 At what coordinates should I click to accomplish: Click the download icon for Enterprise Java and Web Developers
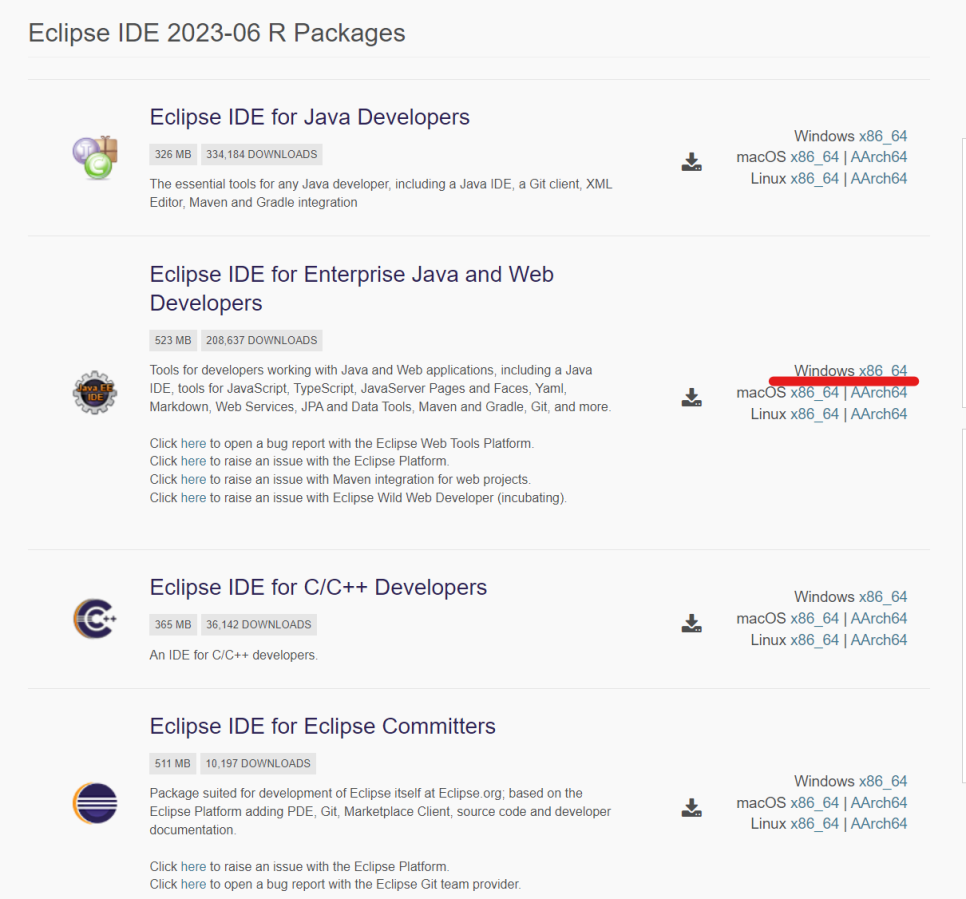click(691, 397)
